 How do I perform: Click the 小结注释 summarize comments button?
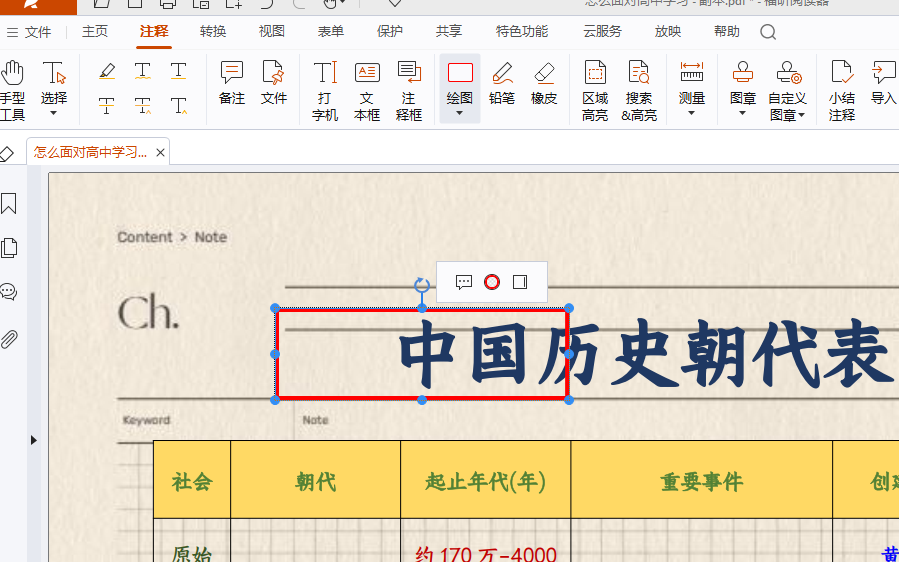[x=842, y=90]
